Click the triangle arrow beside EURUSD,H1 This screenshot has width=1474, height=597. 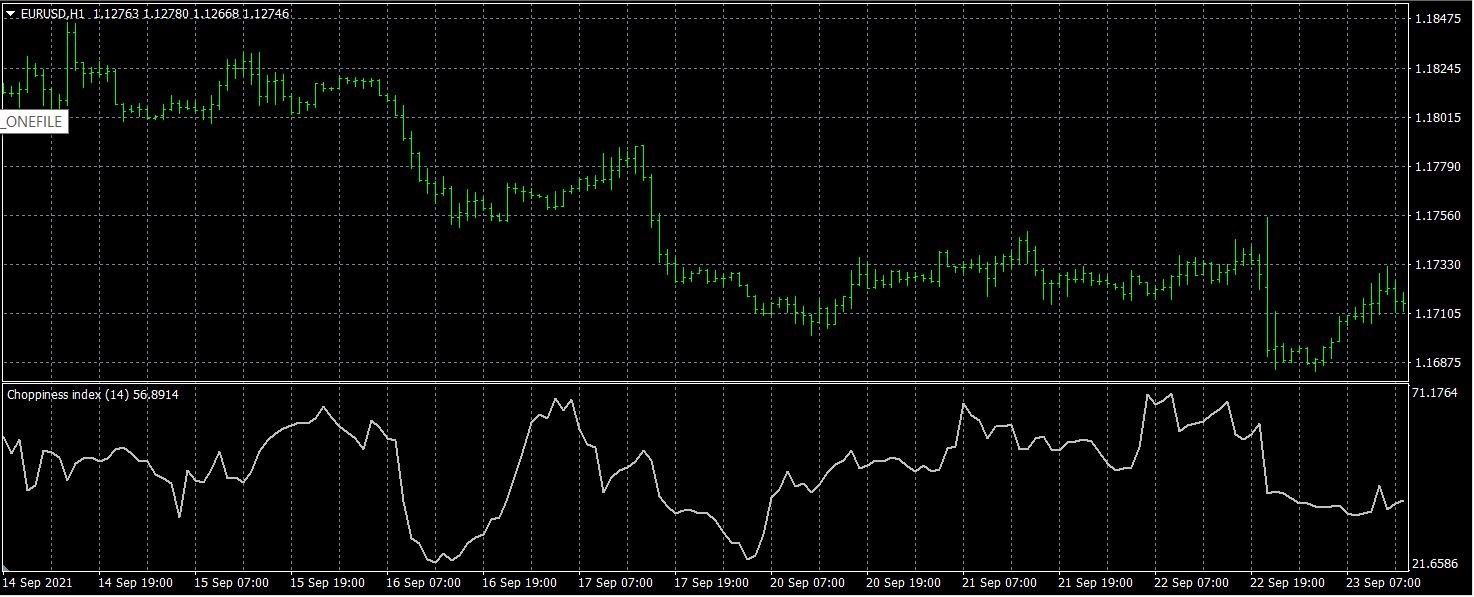coord(10,14)
